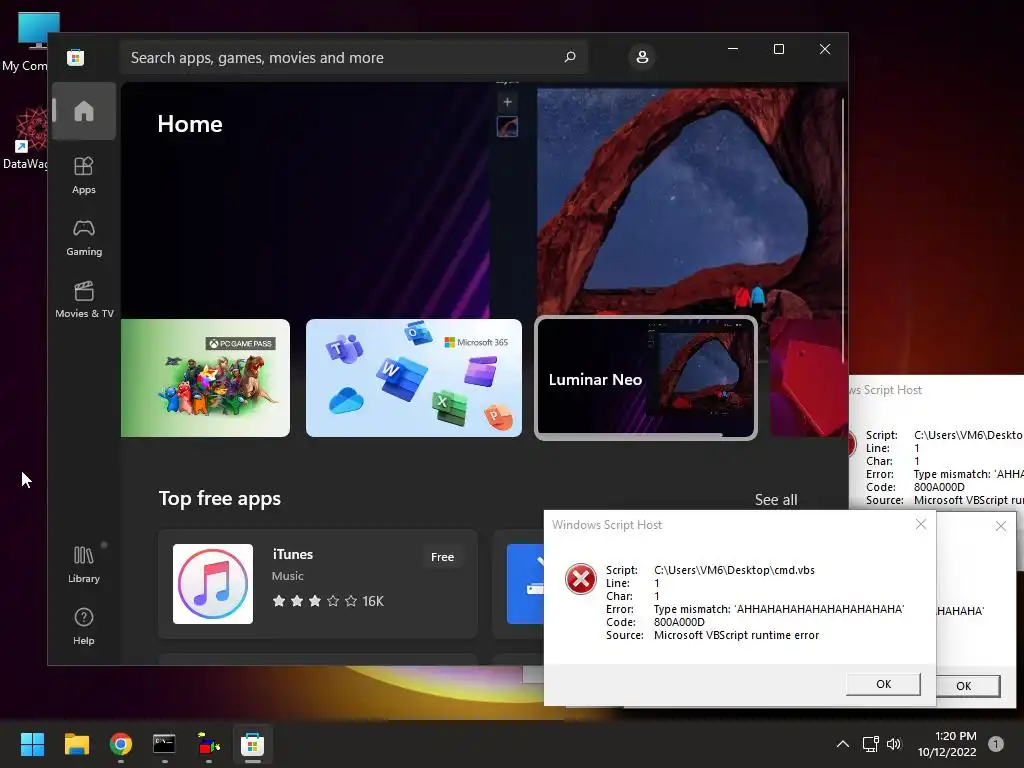Close the rear Script Host dialog
Viewport: 1024px width, 768px height.
pos(1000,526)
